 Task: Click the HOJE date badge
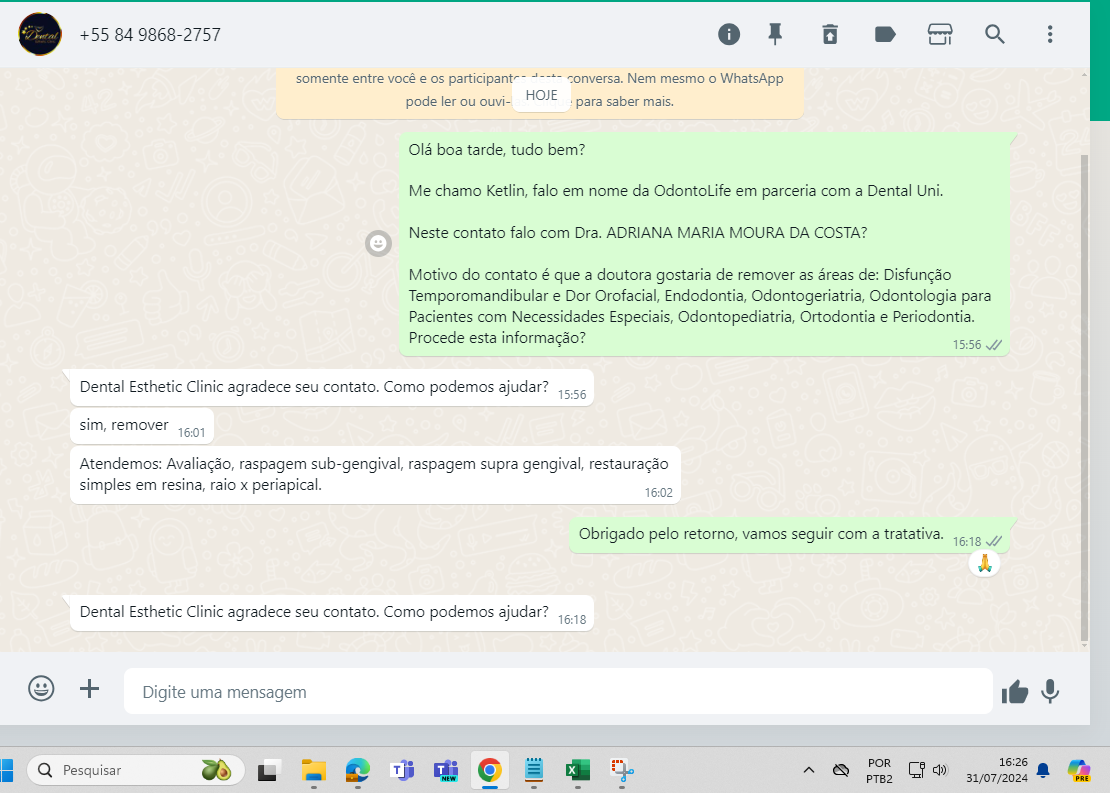point(542,96)
